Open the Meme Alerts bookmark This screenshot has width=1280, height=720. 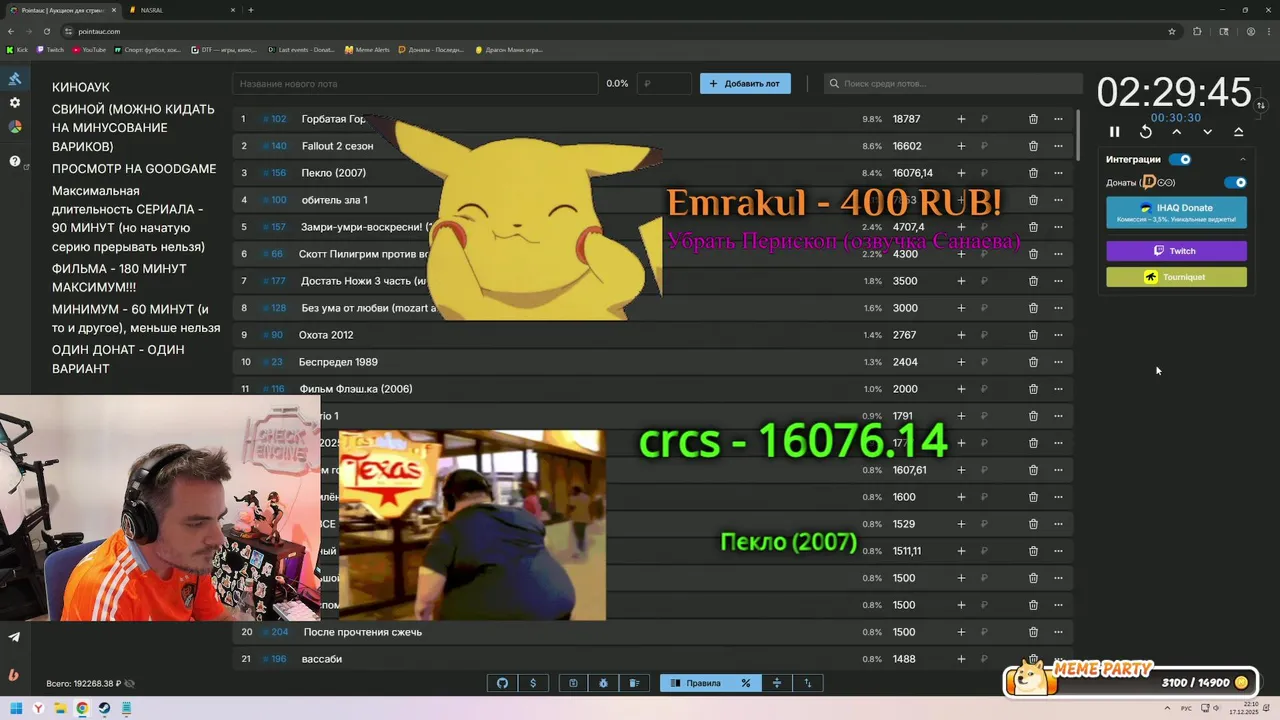coord(367,49)
